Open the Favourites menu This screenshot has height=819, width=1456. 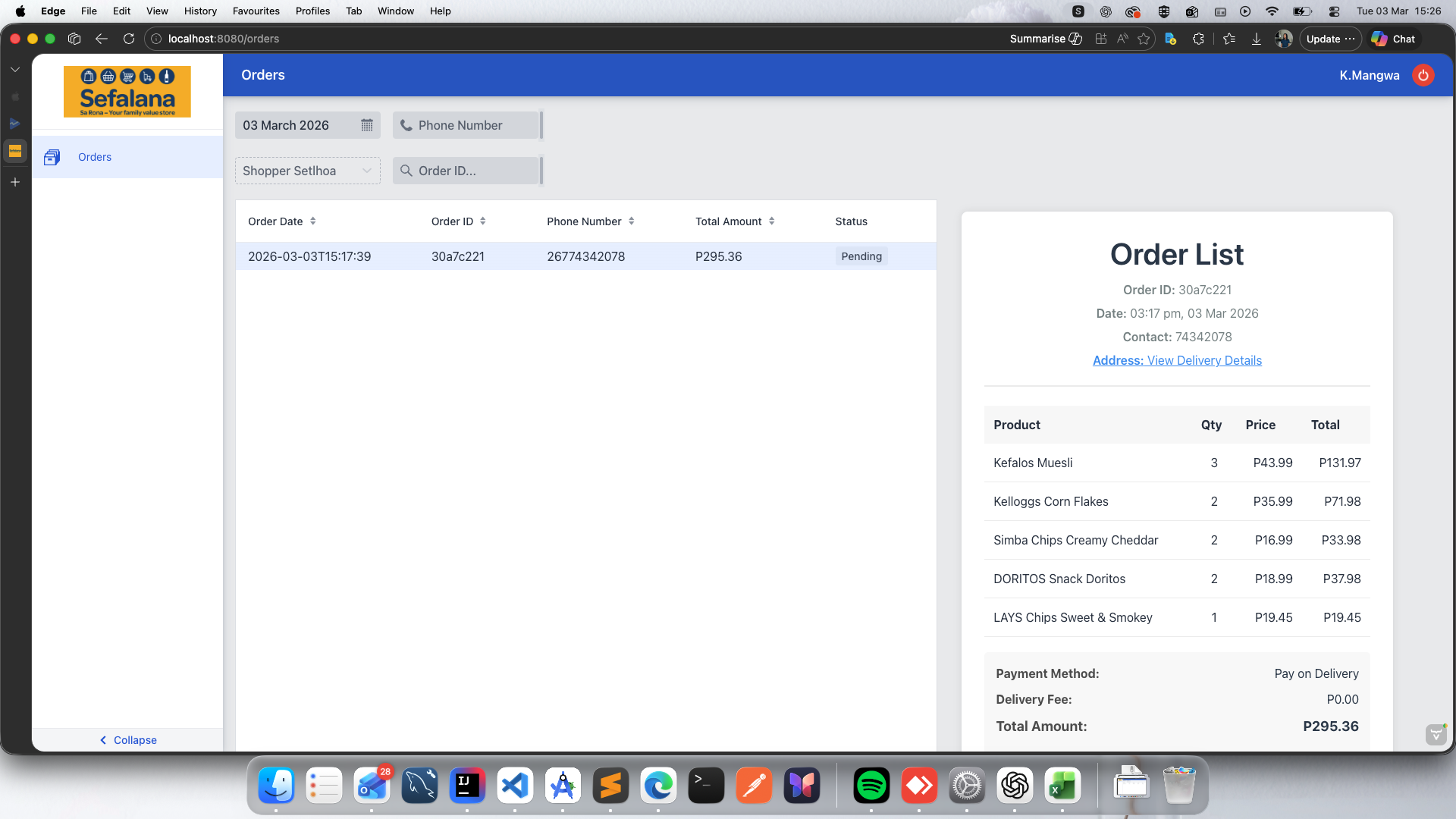coord(256,11)
